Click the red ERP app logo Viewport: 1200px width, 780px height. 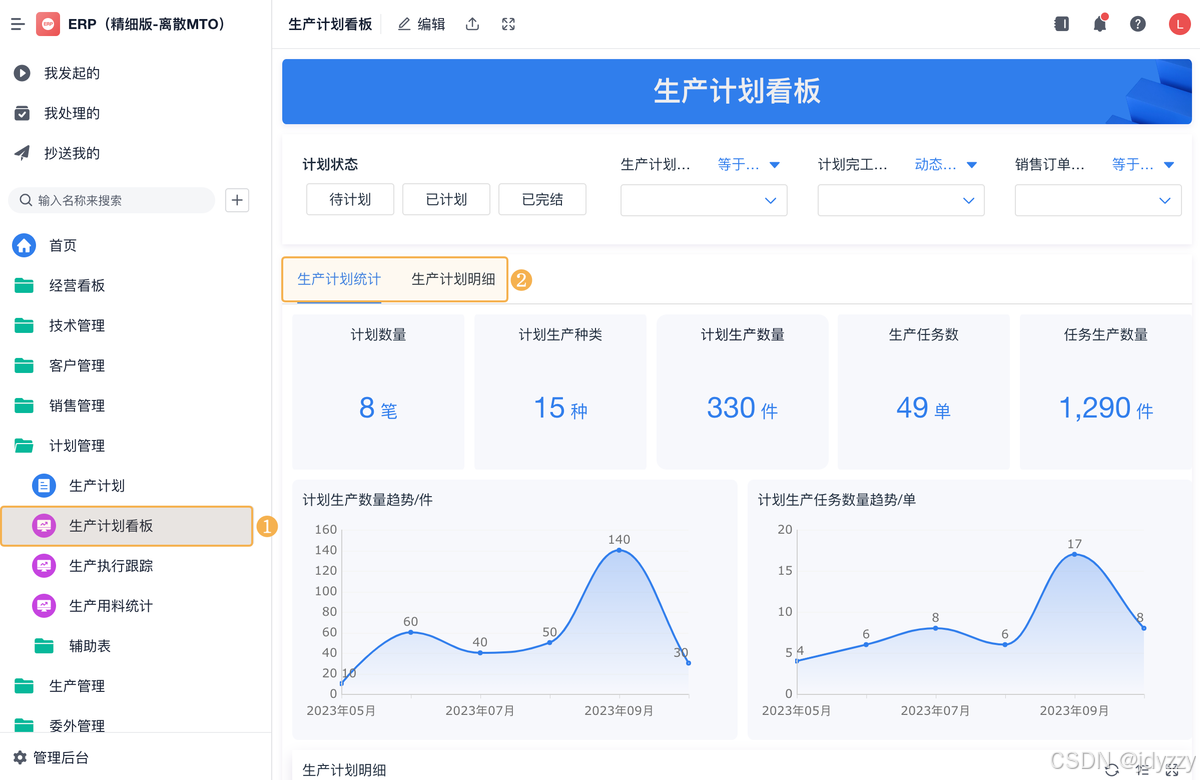[x=48, y=24]
